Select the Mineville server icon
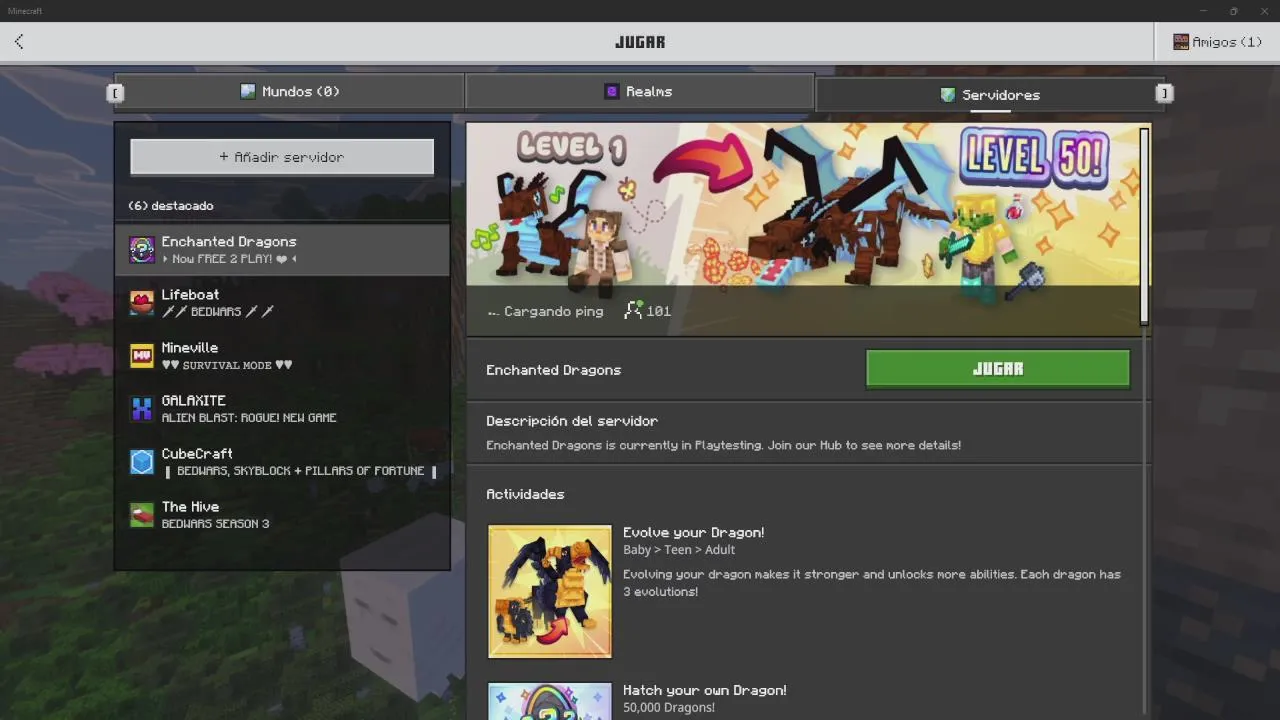The image size is (1280, 720). tap(142, 355)
